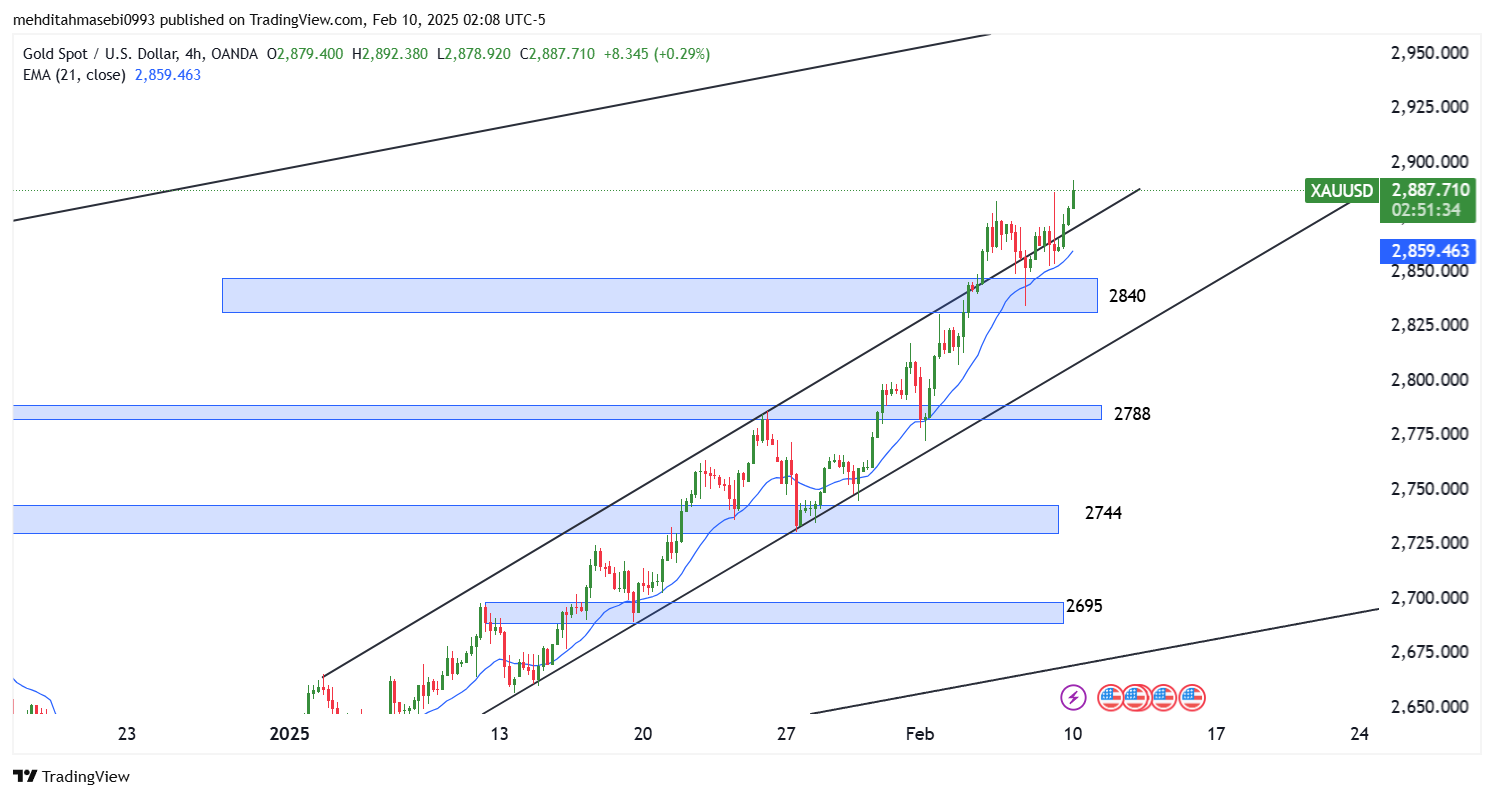Click date 27 on the time axis
This screenshot has width=1494, height=798.
tap(786, 734)
